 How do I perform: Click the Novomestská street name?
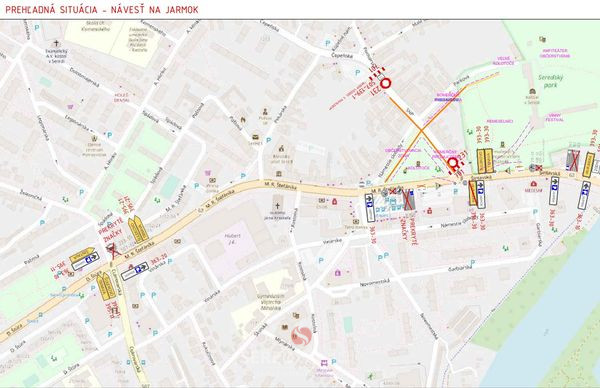pyautogui.click(x=375, y=283)
